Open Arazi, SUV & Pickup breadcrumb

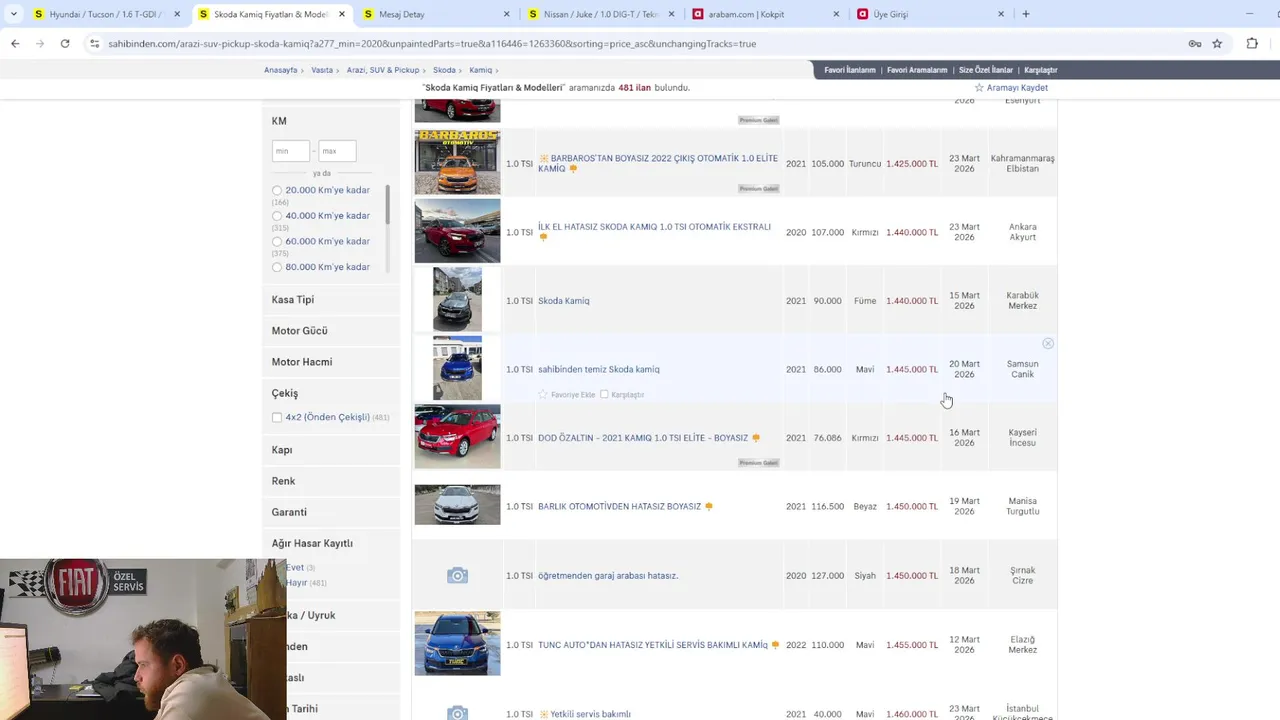click(x=383, y=70)
